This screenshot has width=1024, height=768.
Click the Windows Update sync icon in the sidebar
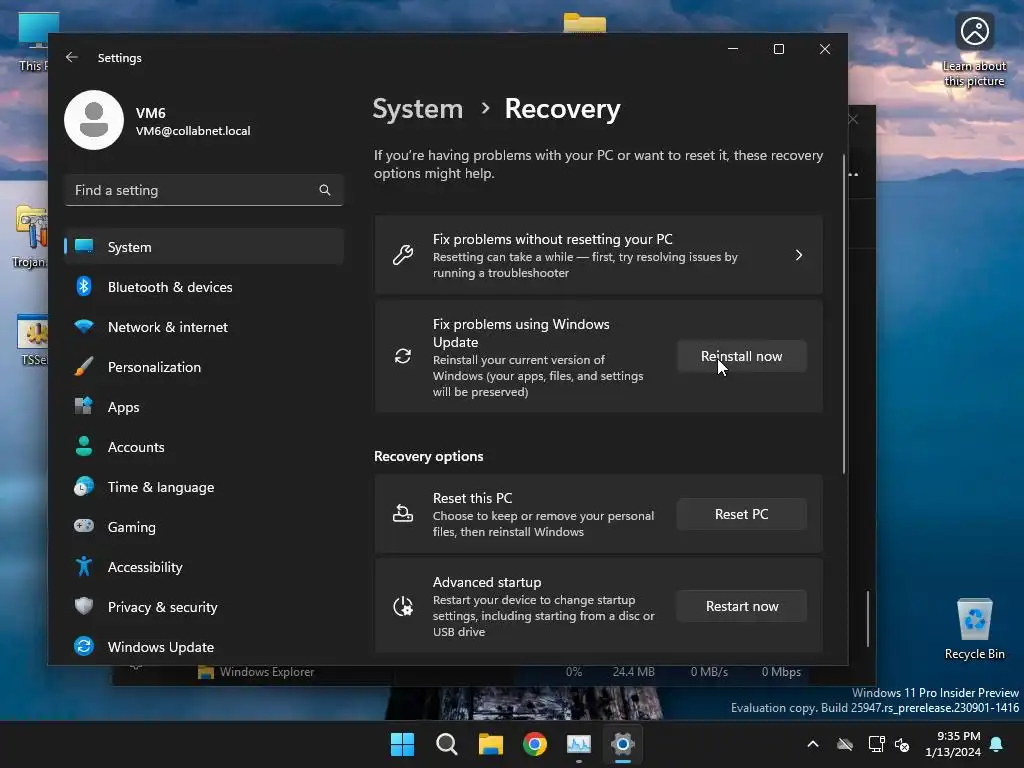(84, 647)
